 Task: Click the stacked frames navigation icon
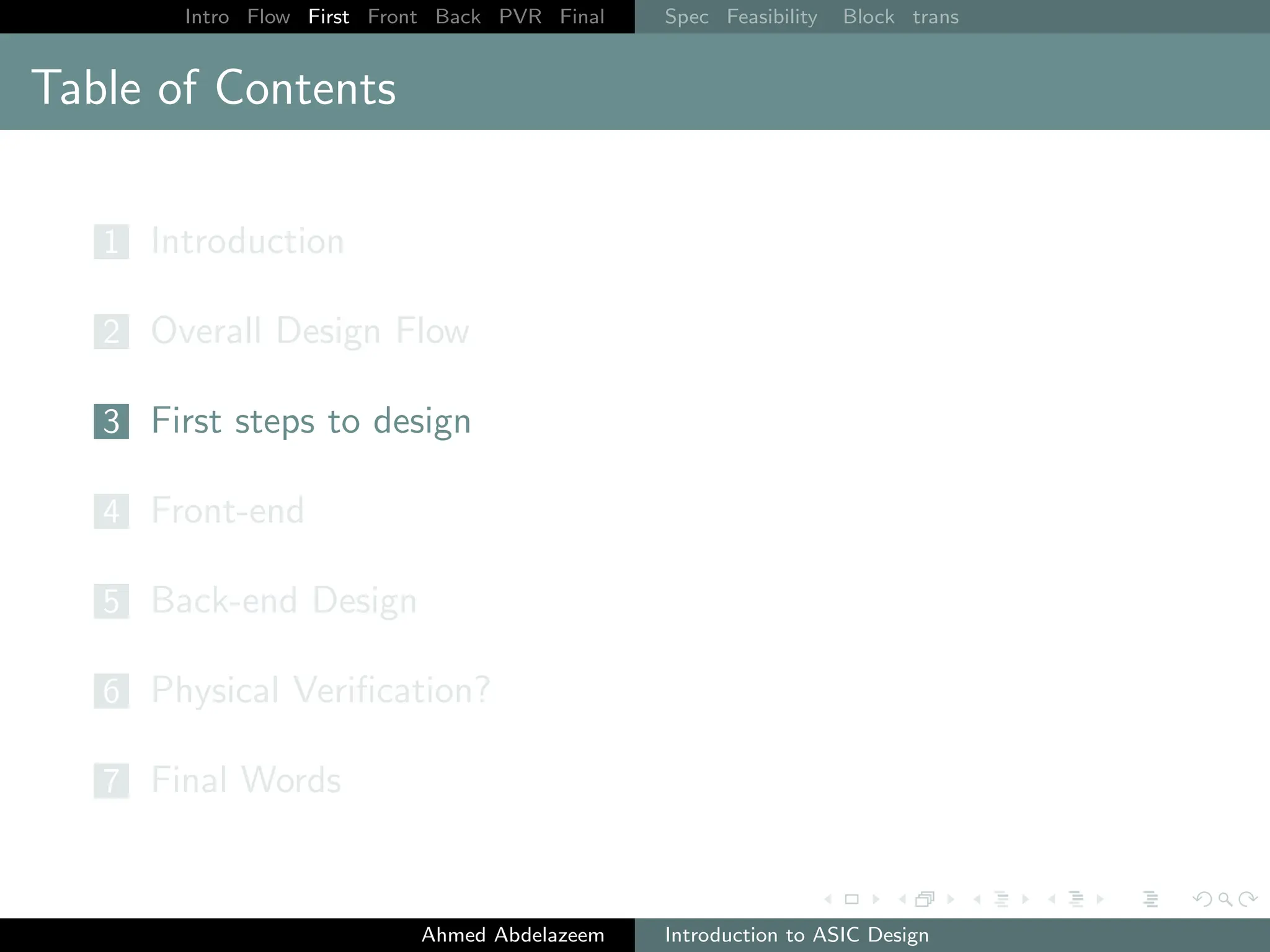[x=925, y=899]
